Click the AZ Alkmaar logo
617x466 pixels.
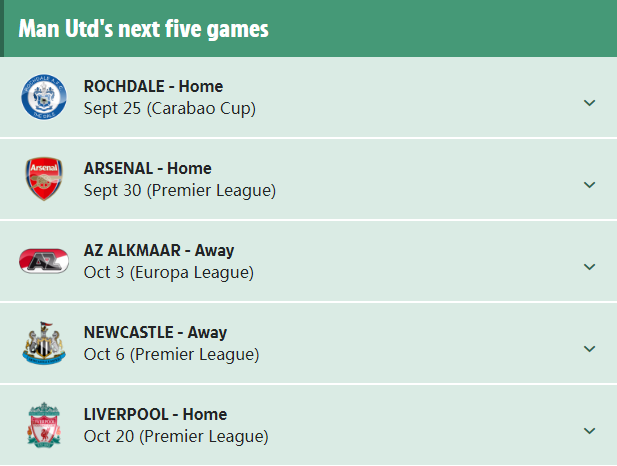tap(43, 261)
